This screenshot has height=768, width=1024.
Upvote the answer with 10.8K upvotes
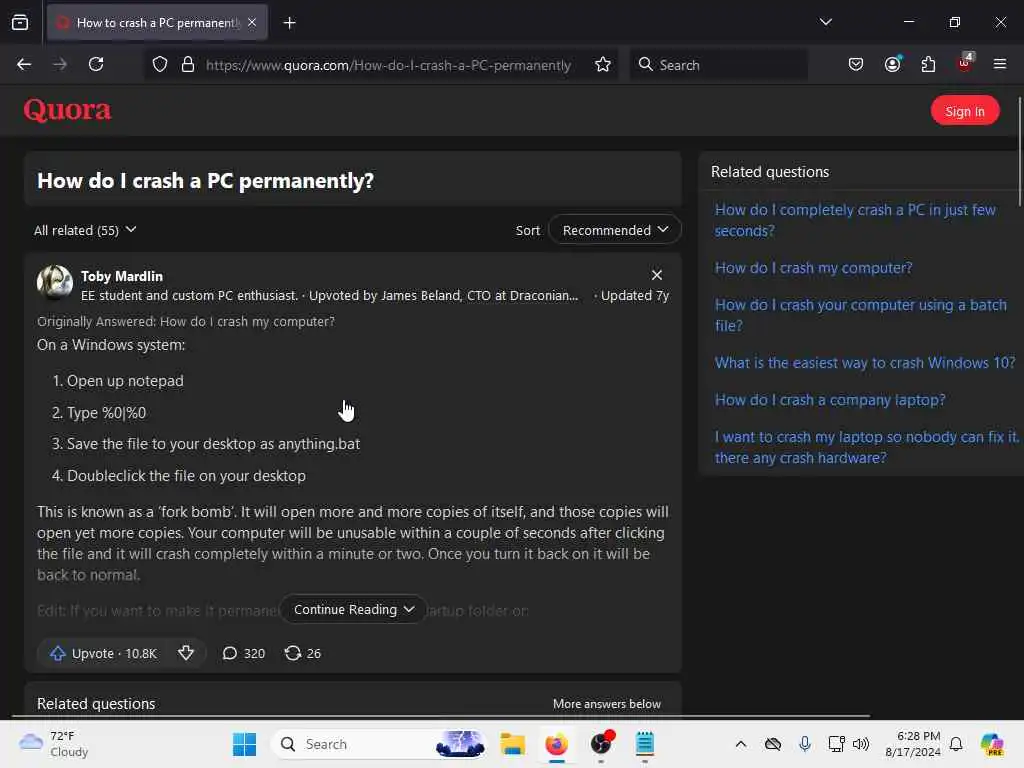104,654
